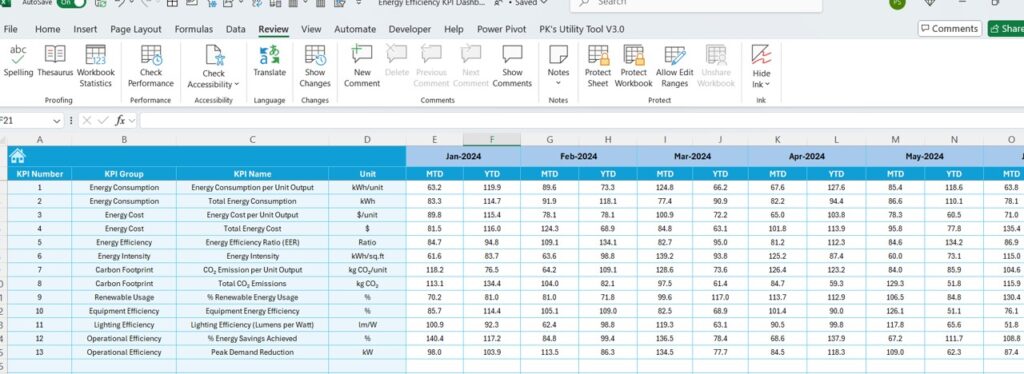1024x374 pixels.
Task: Click the Unshare Workbook icon
Action: point(716,55)
